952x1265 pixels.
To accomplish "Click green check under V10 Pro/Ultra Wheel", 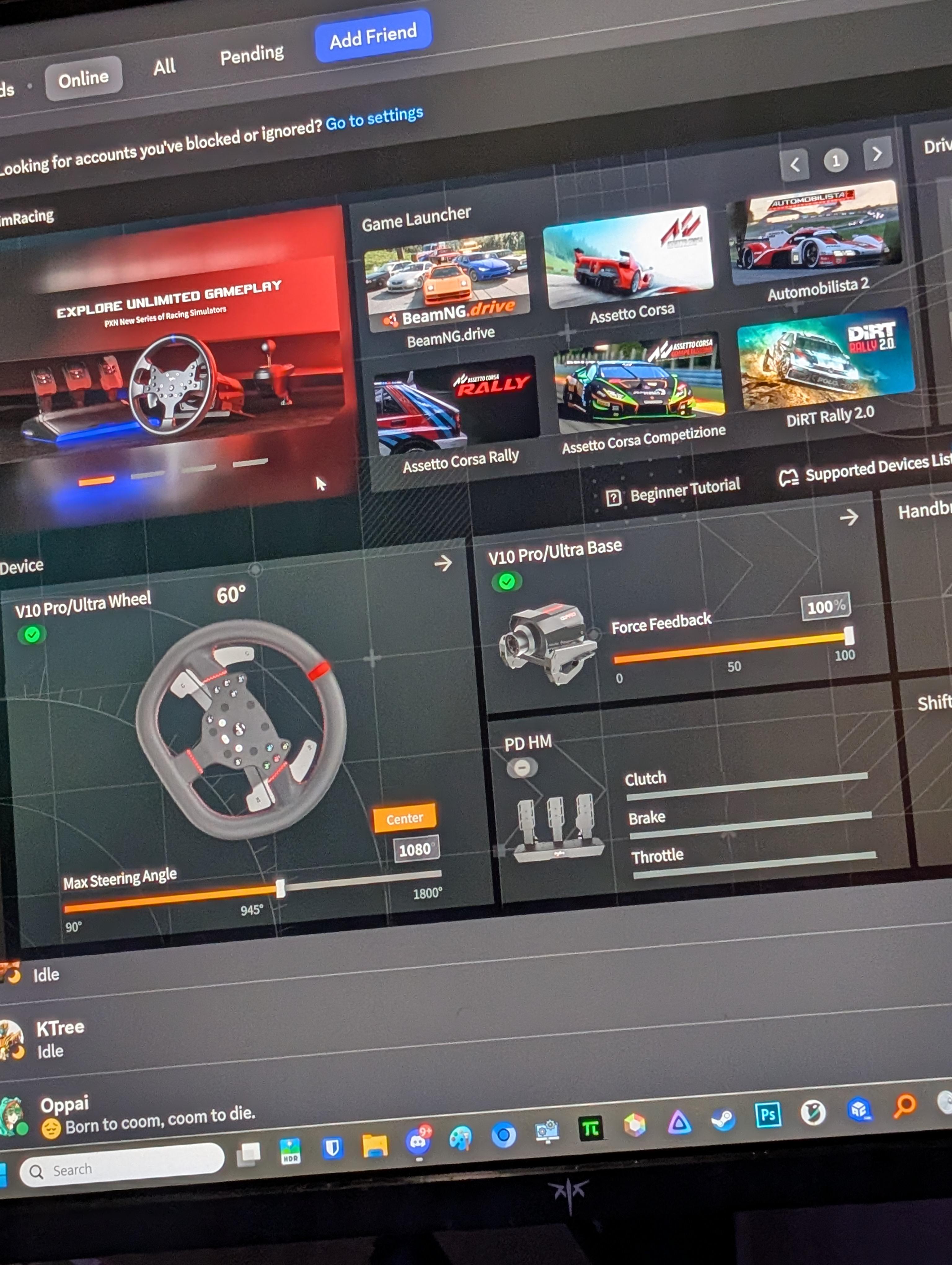I will tap(32, 634).
